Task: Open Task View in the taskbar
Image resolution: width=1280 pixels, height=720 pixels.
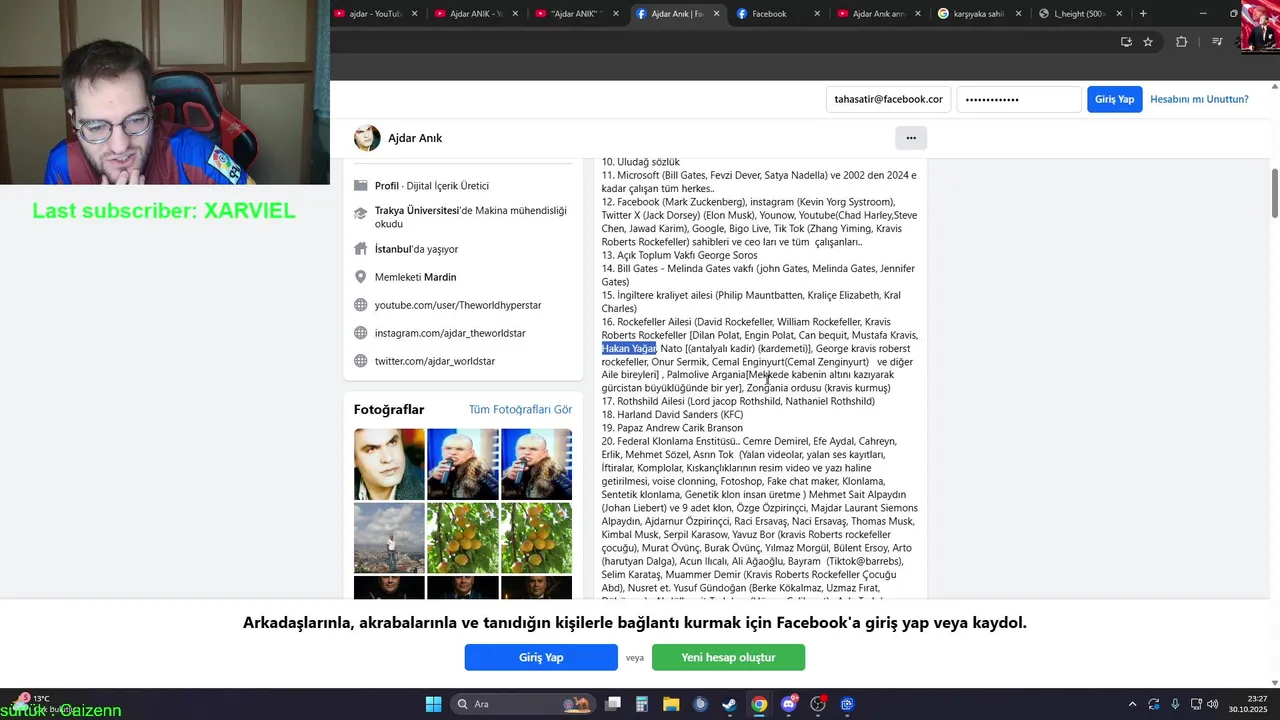Action: pos(613,704)
